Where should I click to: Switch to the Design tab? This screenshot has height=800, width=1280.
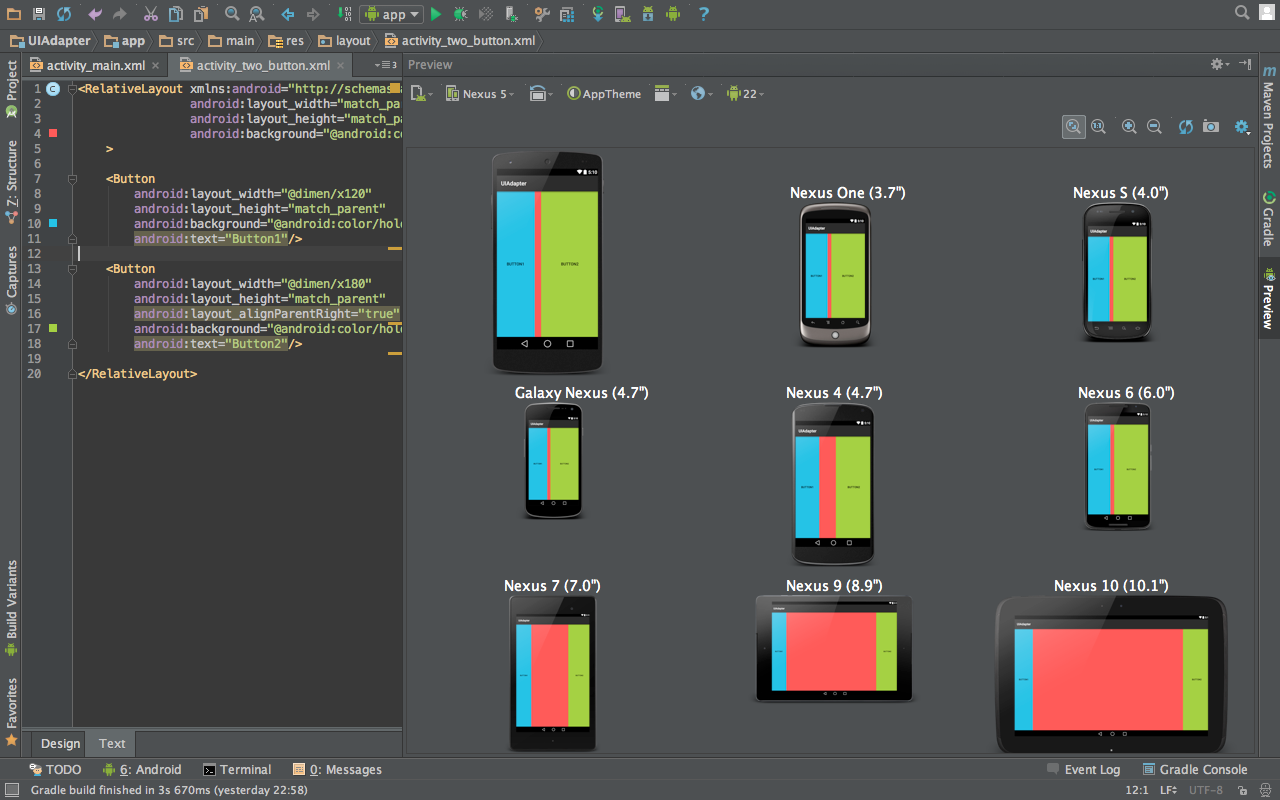tap(60, 743)
